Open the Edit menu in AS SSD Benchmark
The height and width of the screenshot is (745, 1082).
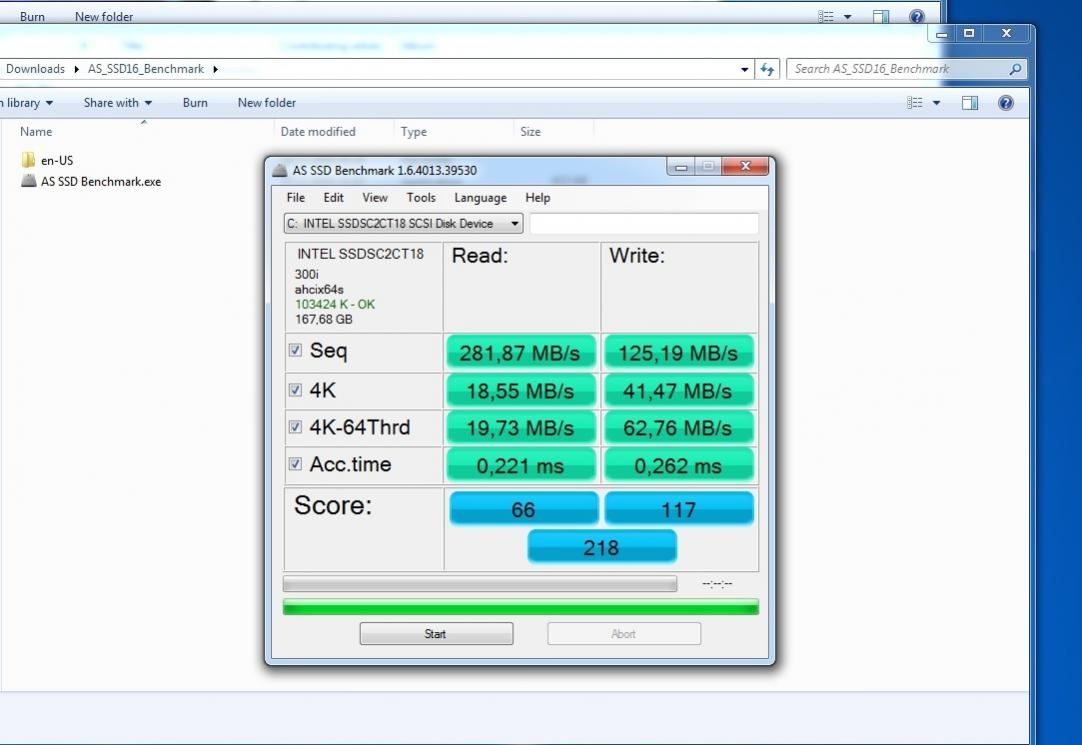(333, 197)
